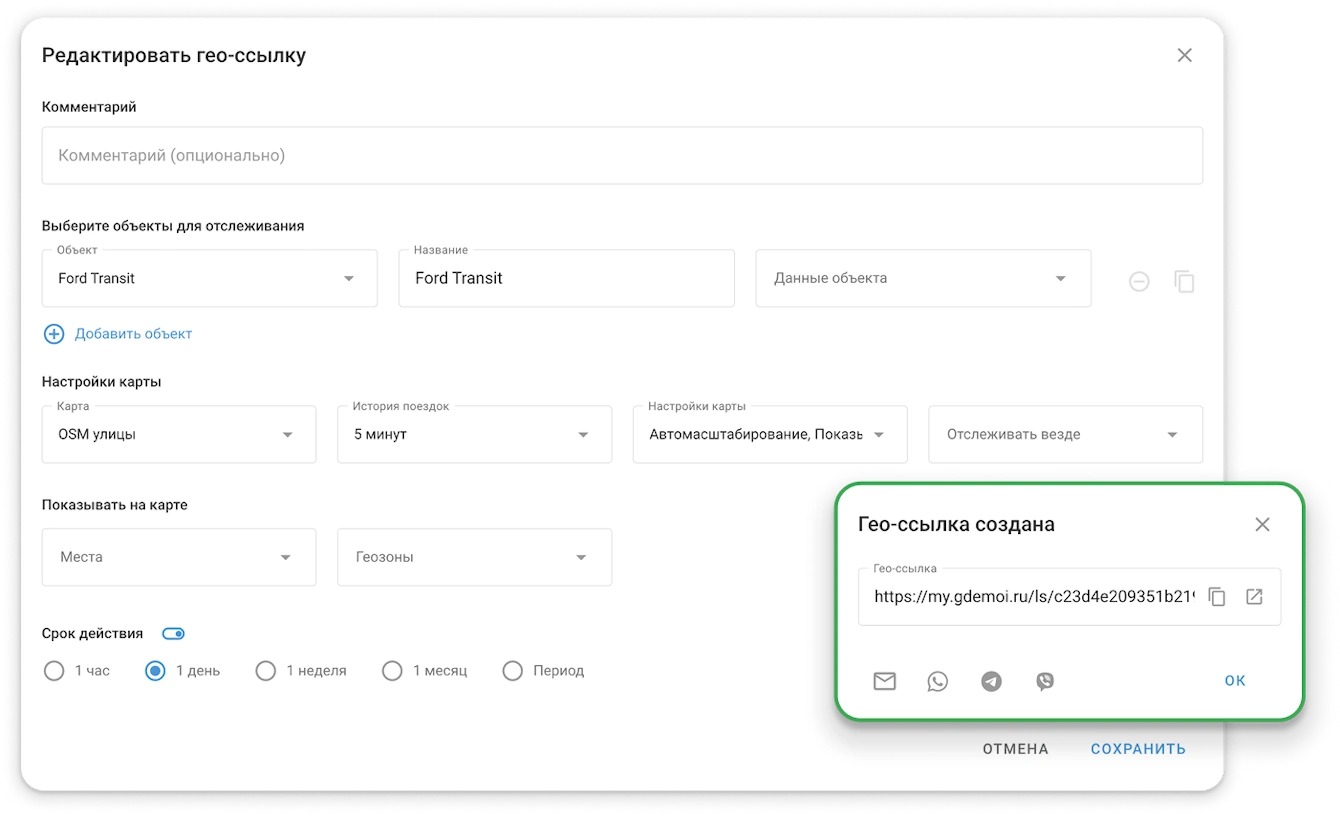Image resolution: width=1340 pixels, height=816 pixels.
Task: Open the Данные объекта dropdown
Action: [x=923, y=278]
